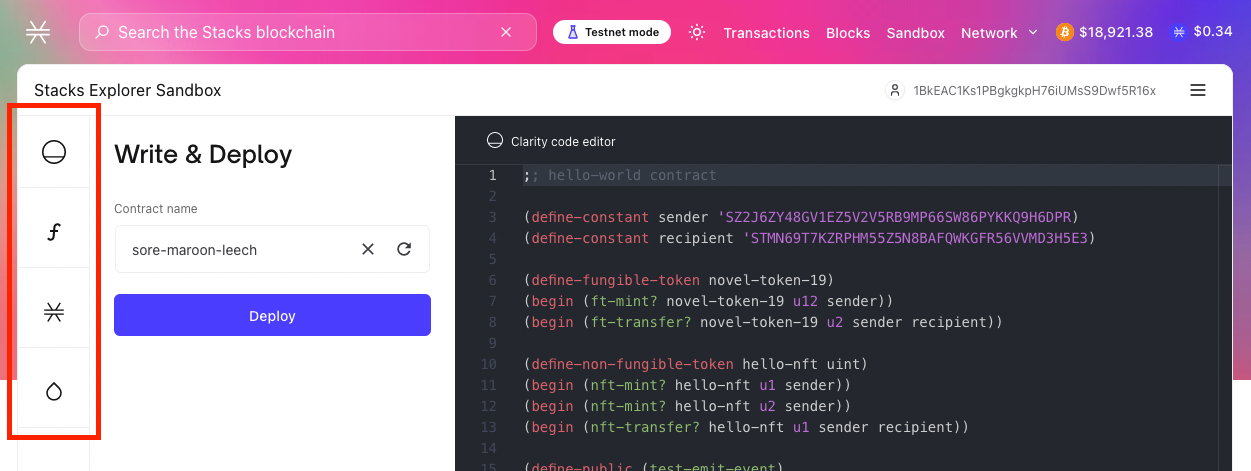
Task: Click line number 1 in editor gutter
Action: tap(492, 175)
